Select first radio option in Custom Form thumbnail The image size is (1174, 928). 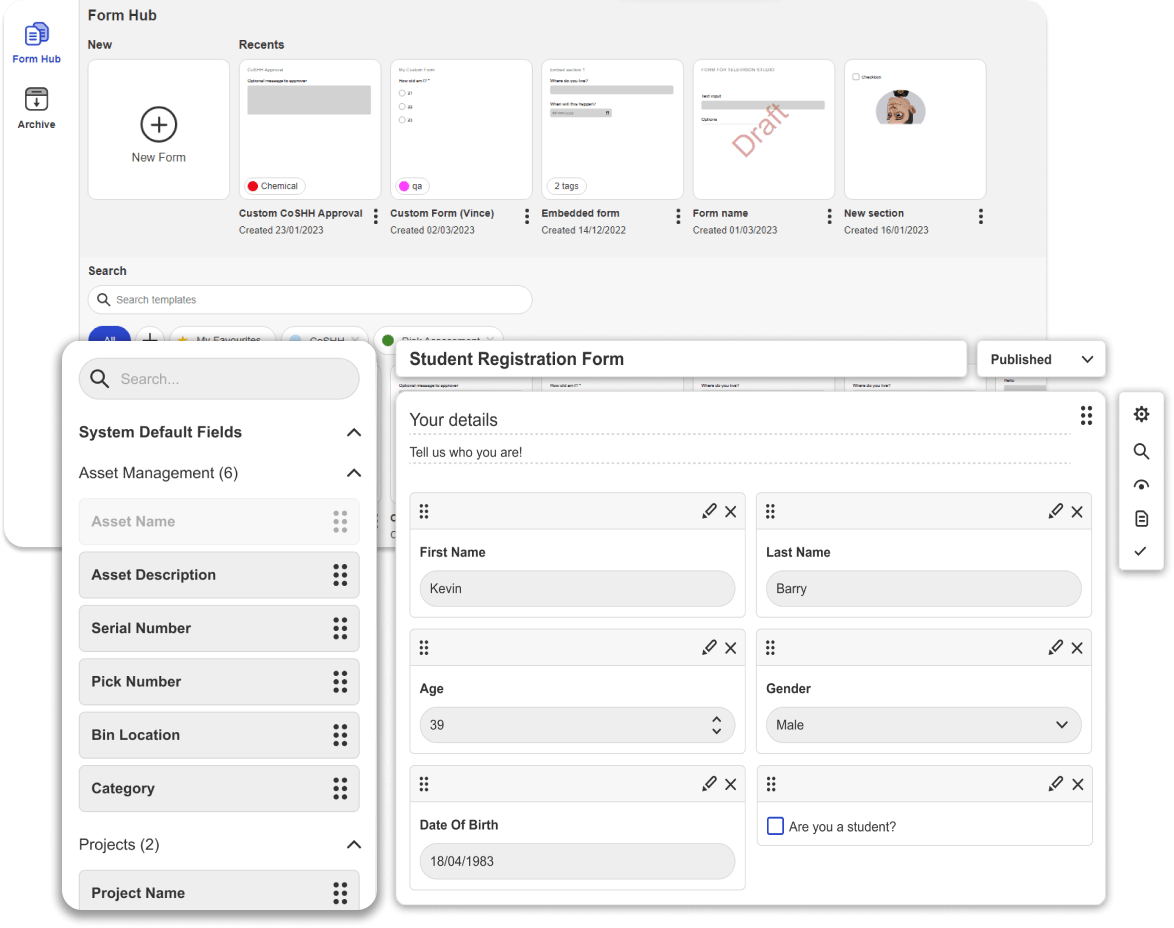[x=402, y=93]
